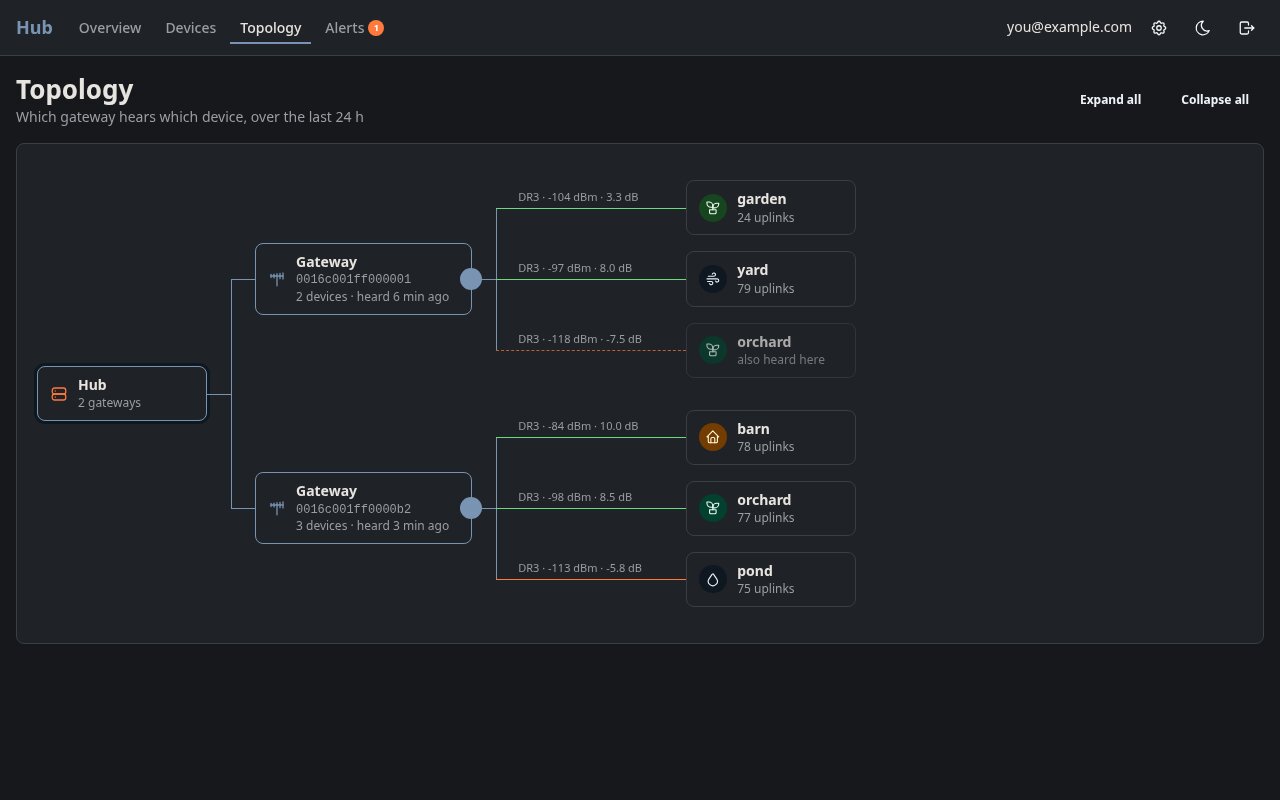1280x800 pixels.
Task: Select the Topology tab
Action: 271,28
